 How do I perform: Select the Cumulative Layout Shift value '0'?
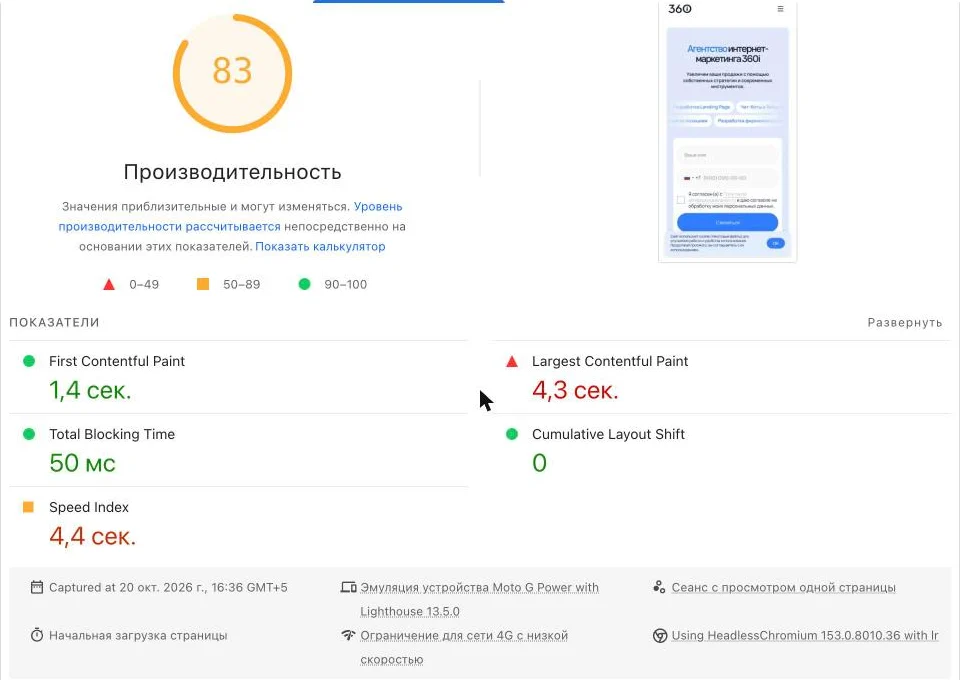pyautogui.click(x=539, y=463)
